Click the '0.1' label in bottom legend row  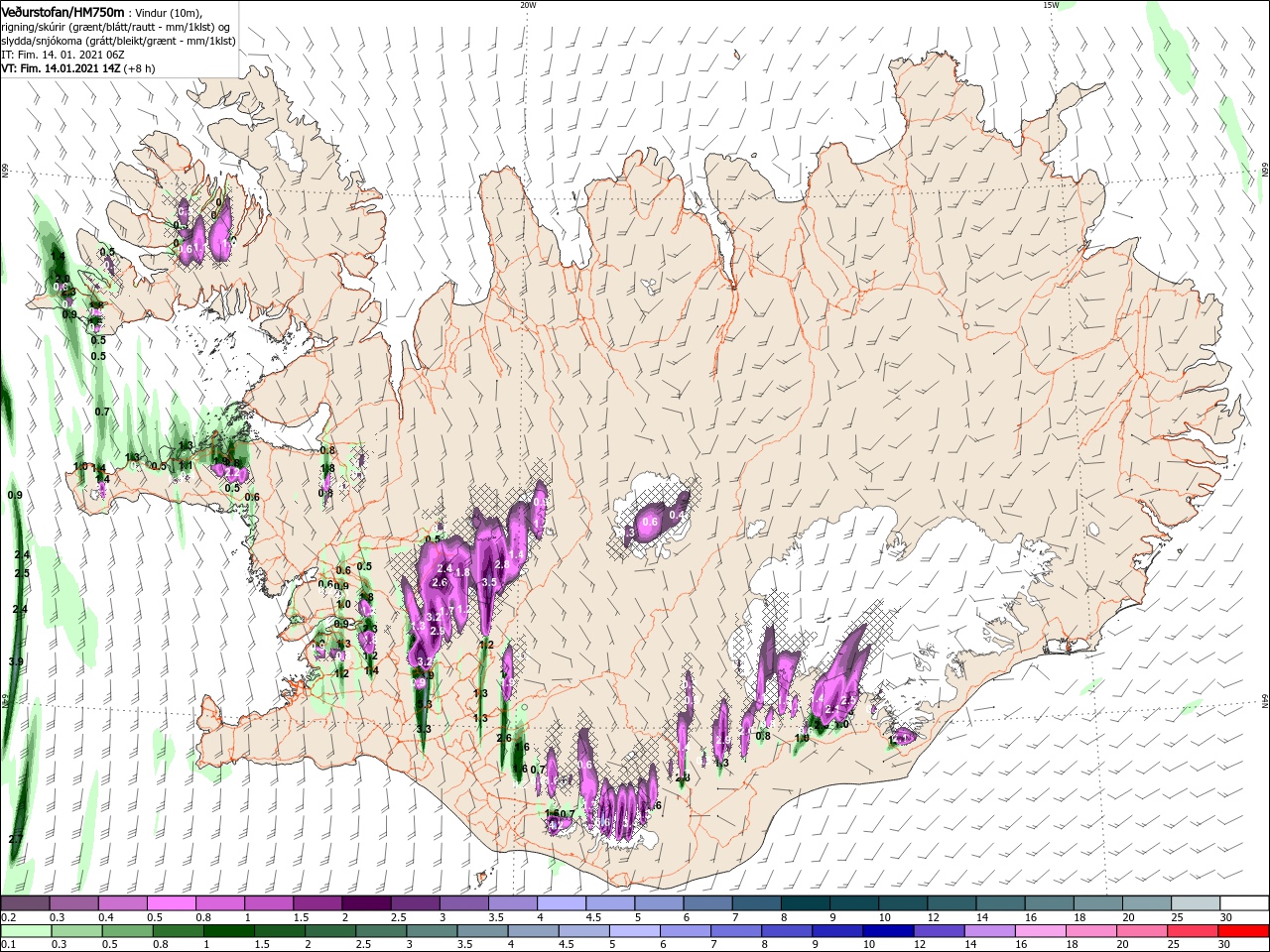tap(9, 945)
